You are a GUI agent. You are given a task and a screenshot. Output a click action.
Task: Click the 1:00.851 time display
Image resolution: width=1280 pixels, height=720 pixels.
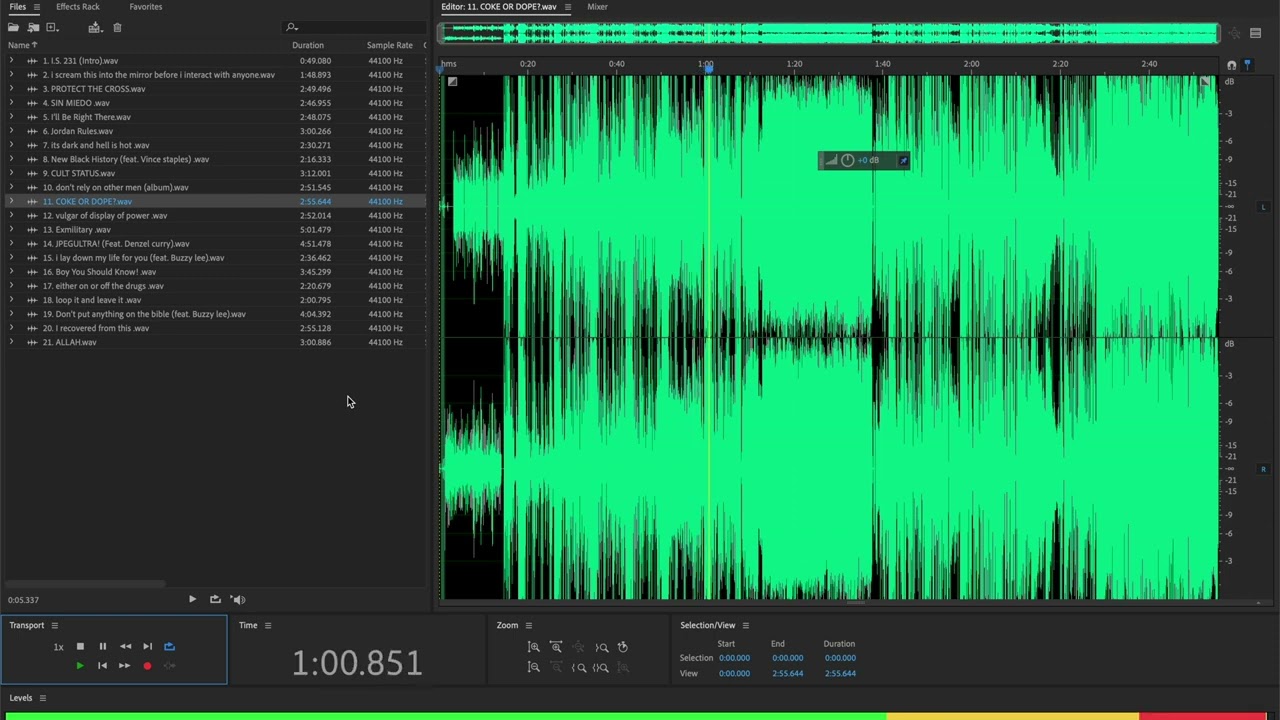pyautogui.click(x=357, y=663)
